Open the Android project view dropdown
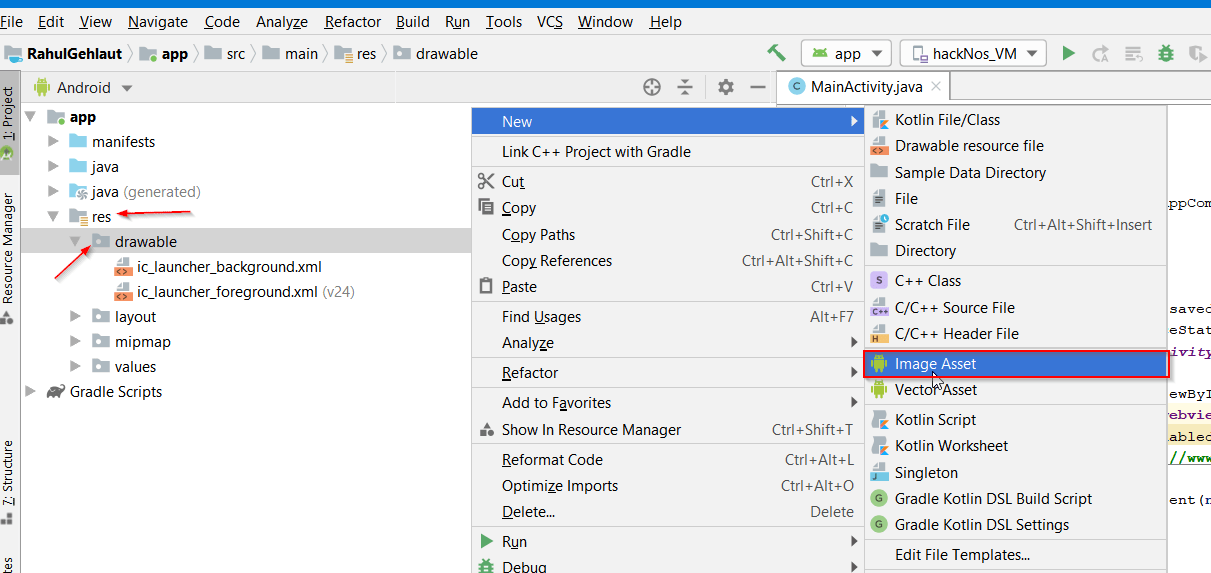1211x573 pixels. 84,88
